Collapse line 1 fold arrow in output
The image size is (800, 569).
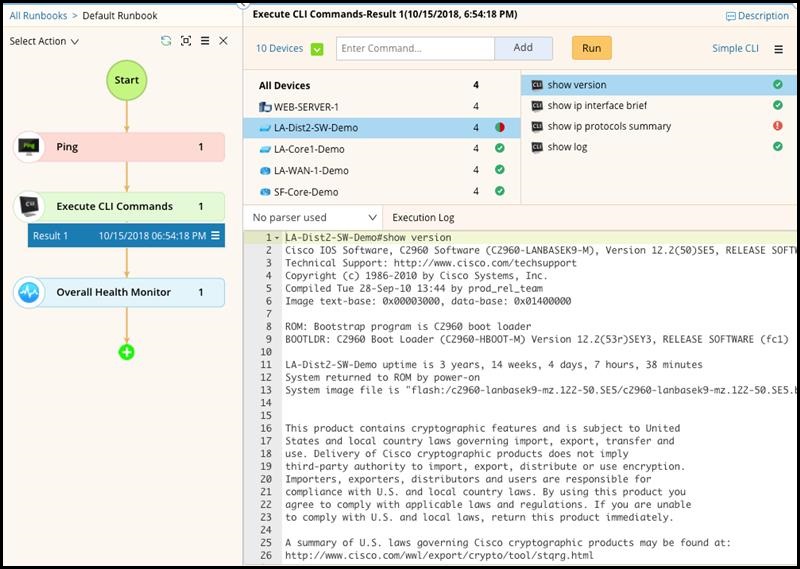tap(277, 238)
